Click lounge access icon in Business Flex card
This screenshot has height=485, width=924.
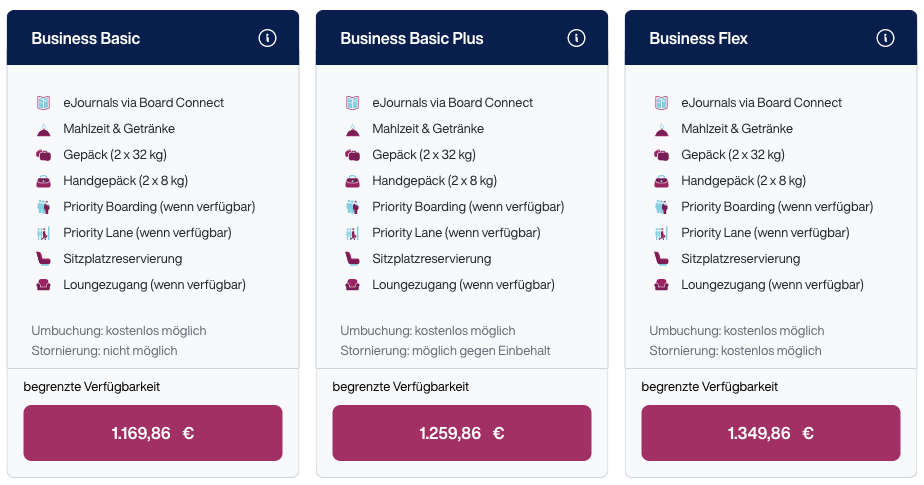661,285
